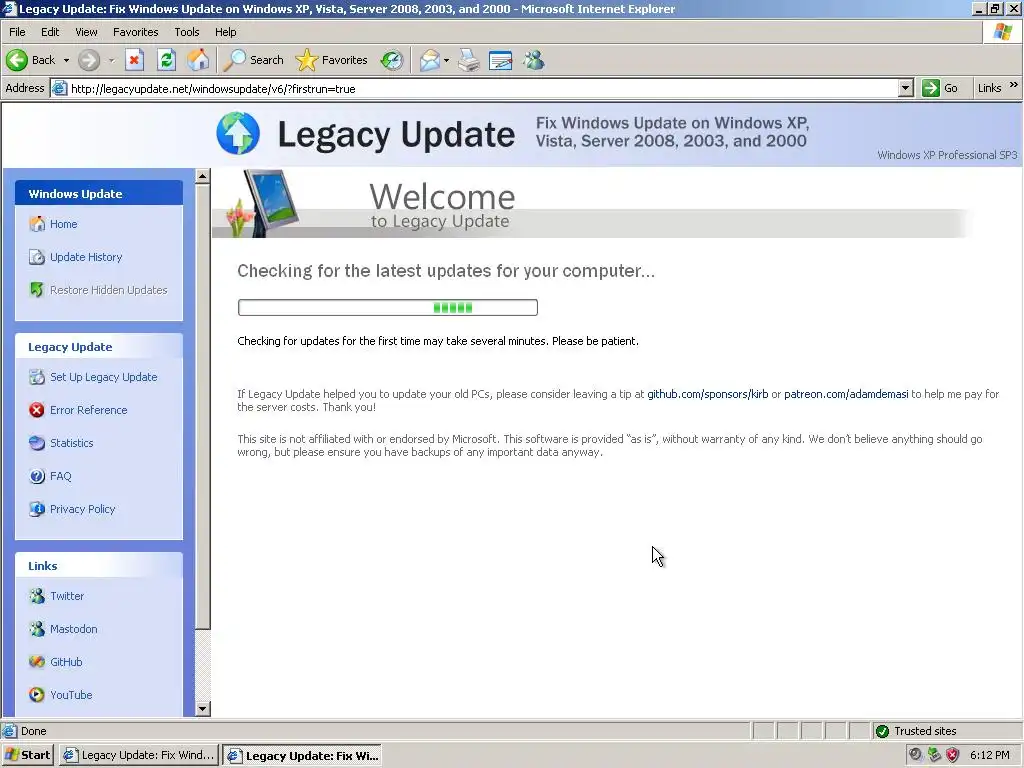This screenshot has height=768, width=1024.
Task: Print the page with printer icon
Action: click(469, 60)
